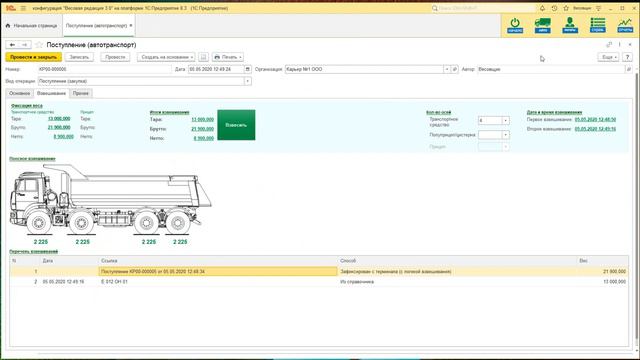Click the Номер input field
The image size is (640, 360).
point(104,69)
